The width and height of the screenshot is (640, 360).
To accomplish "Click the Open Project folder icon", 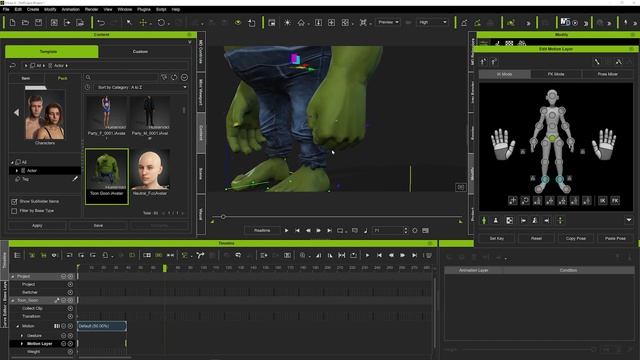I will pos(25,22).
